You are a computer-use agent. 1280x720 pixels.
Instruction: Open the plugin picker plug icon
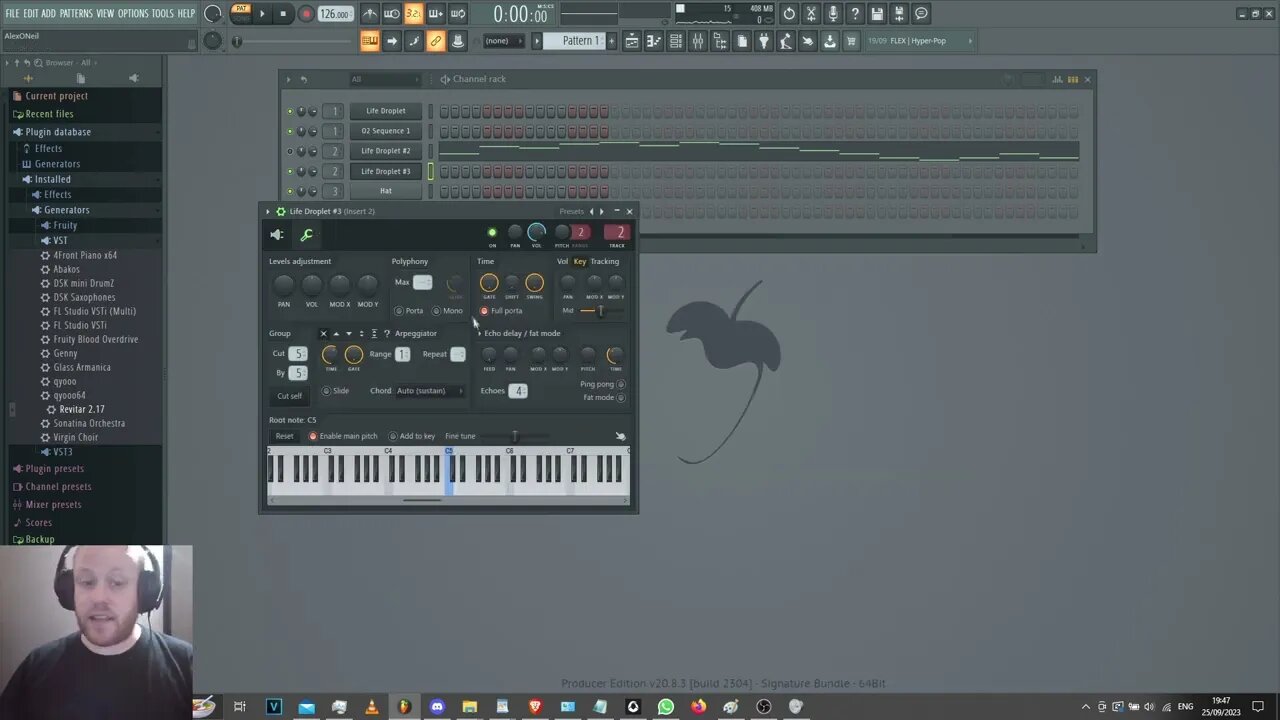tap(764, 41)
